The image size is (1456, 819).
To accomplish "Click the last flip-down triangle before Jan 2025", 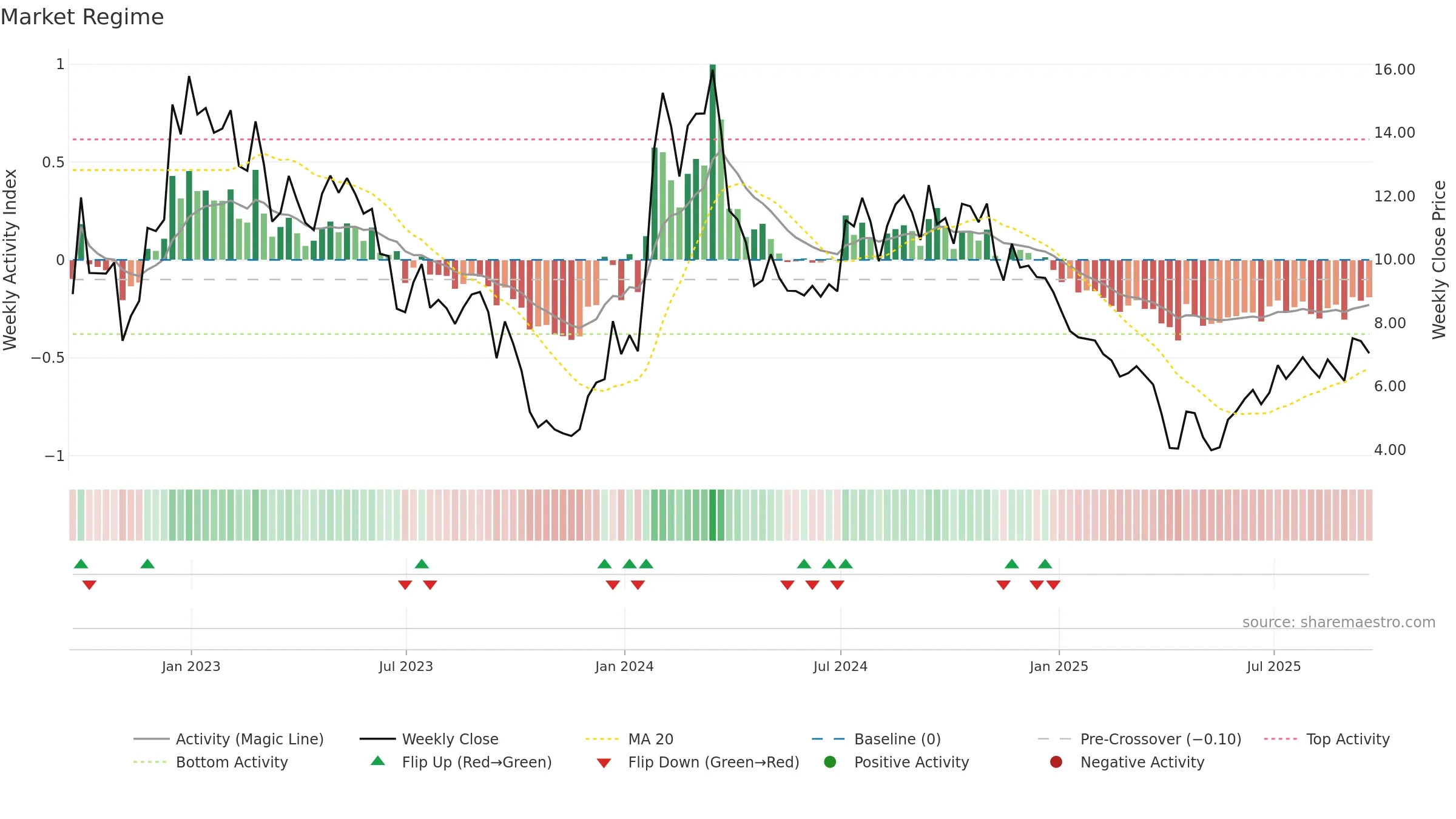I will pos(1053,585).
